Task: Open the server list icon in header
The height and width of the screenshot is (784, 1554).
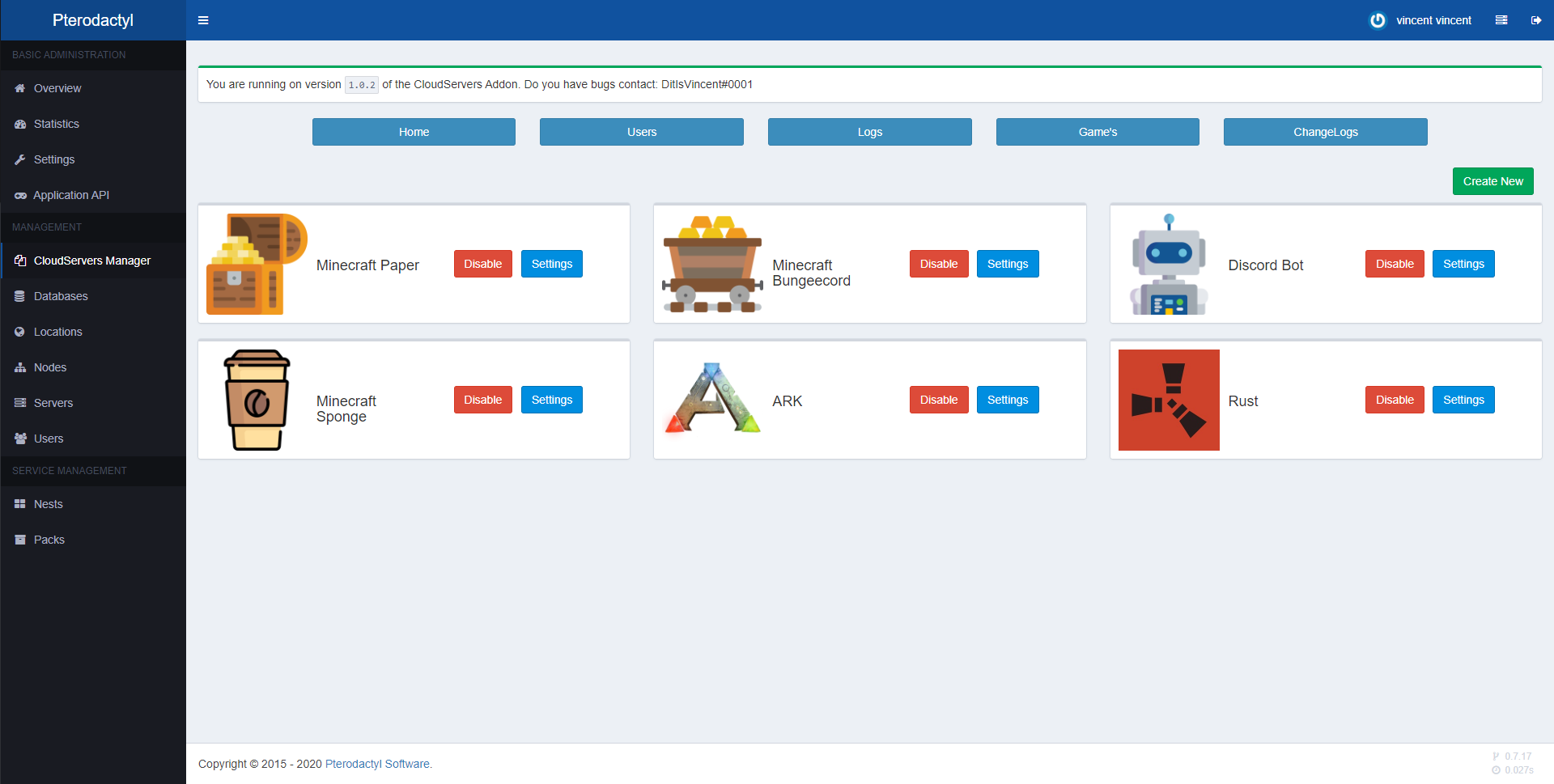Action: point(1501,20)
